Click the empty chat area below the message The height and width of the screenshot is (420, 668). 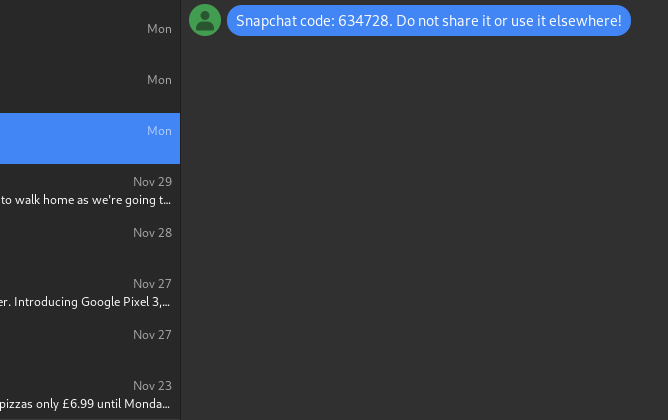[x=424, y=230]
